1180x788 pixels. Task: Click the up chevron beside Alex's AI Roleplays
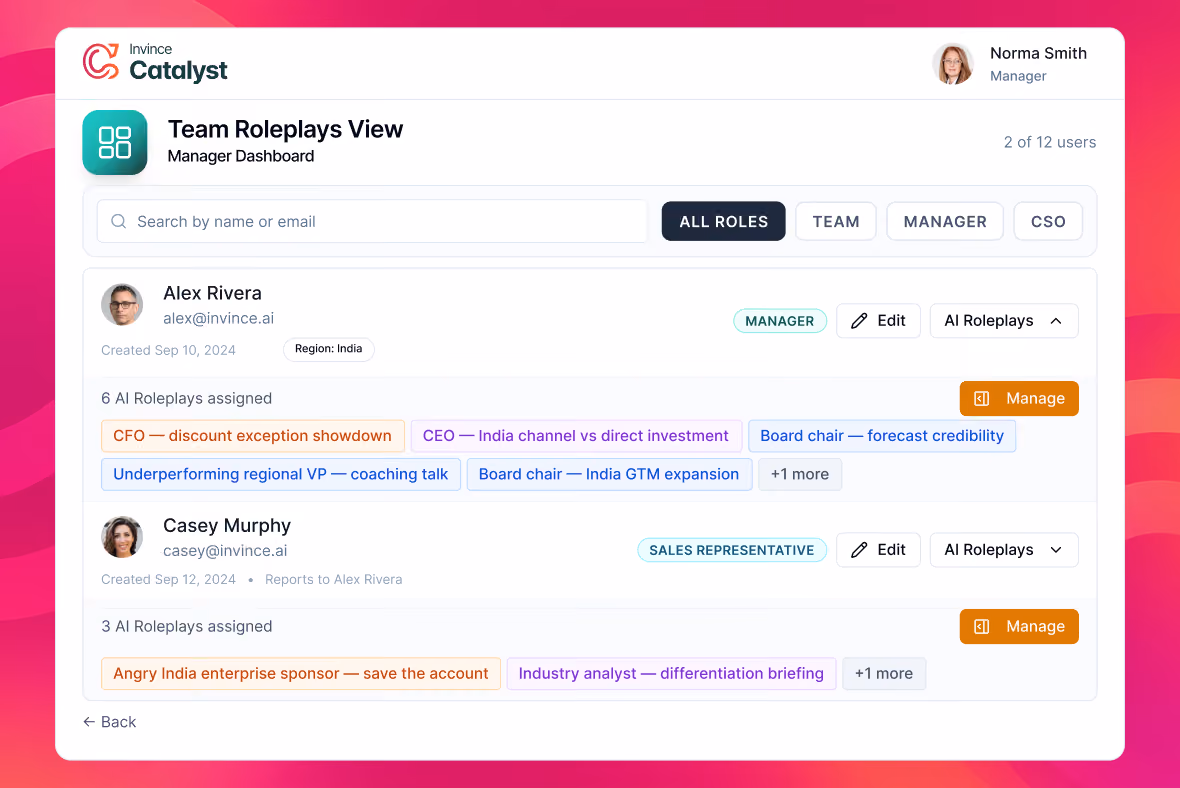coord(1057,321)
